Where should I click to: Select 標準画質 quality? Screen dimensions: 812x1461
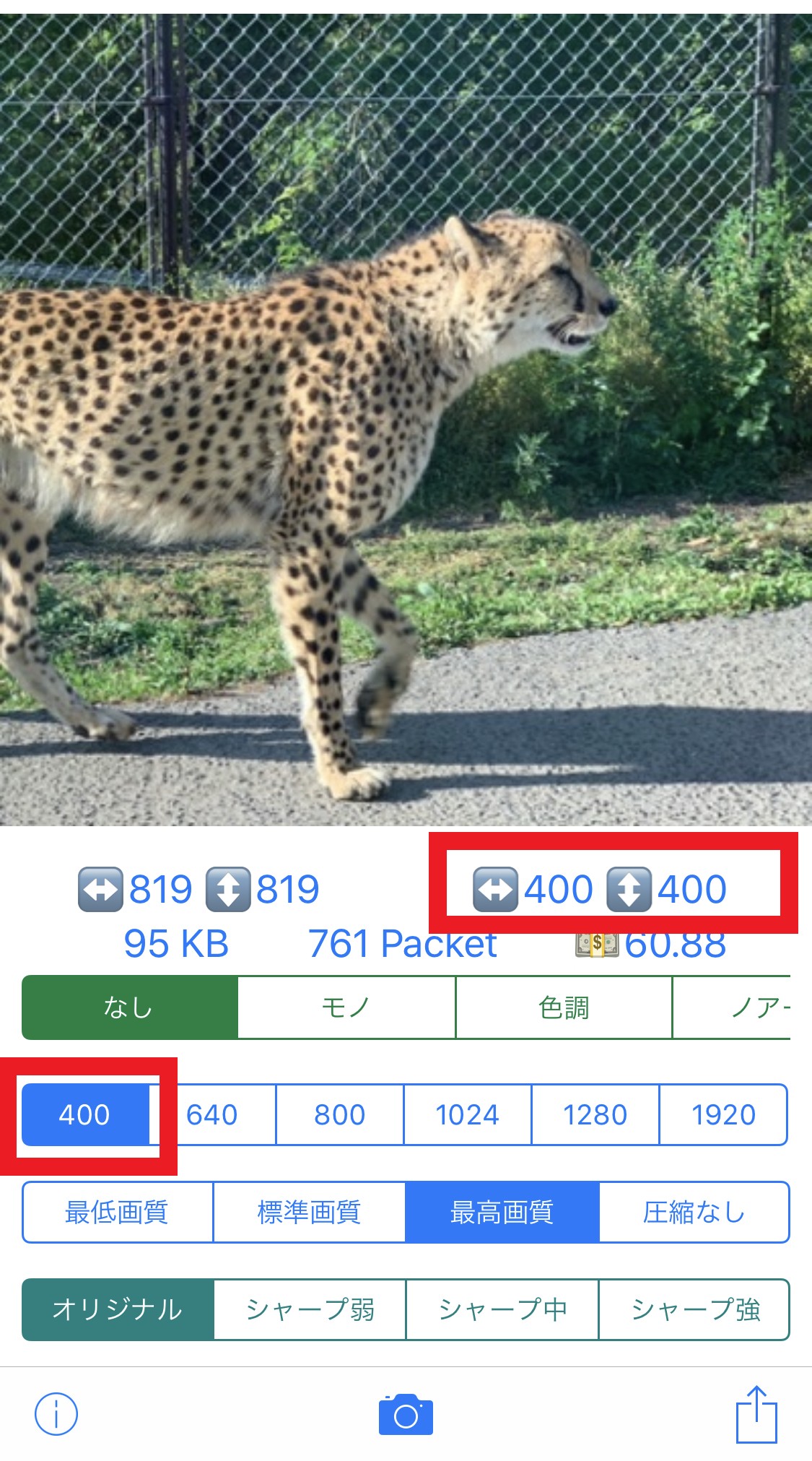310,1212
